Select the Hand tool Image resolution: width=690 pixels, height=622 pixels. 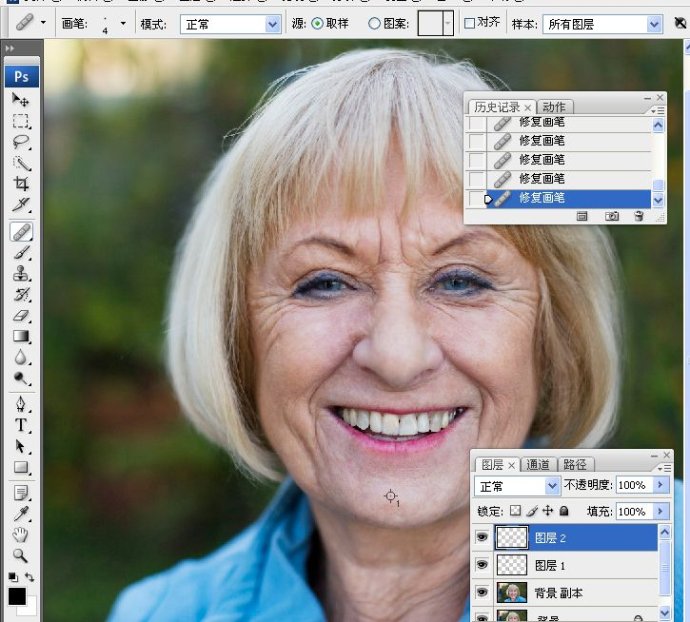click(x=20, y=535)
